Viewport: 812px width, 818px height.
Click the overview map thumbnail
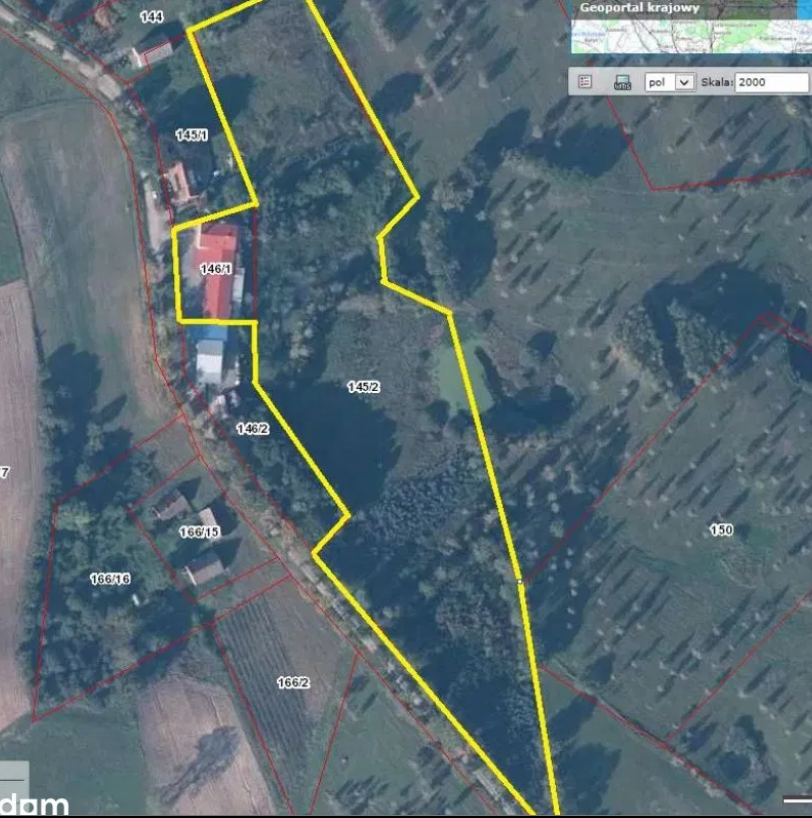pyautogui.click(x=691, y=36)
